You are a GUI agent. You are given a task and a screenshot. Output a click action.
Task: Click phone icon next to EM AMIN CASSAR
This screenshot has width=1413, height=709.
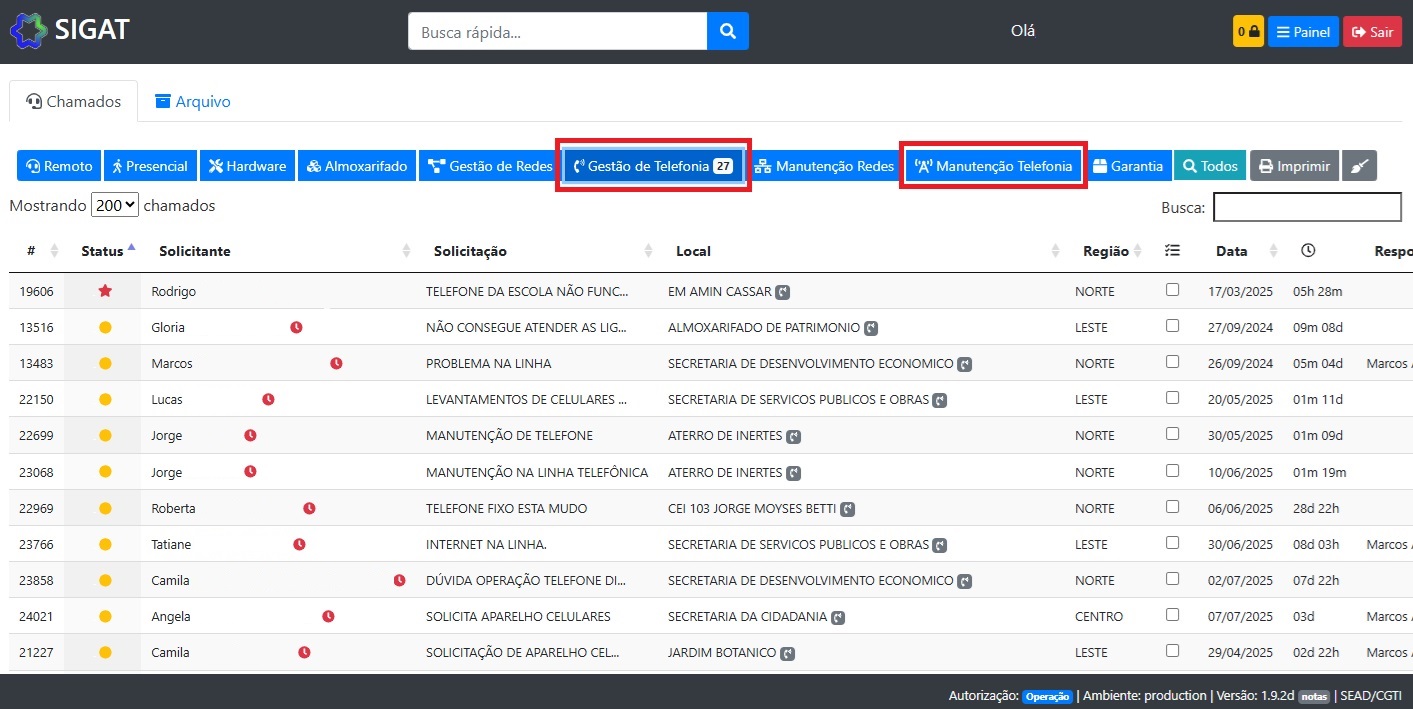point(783,292)
